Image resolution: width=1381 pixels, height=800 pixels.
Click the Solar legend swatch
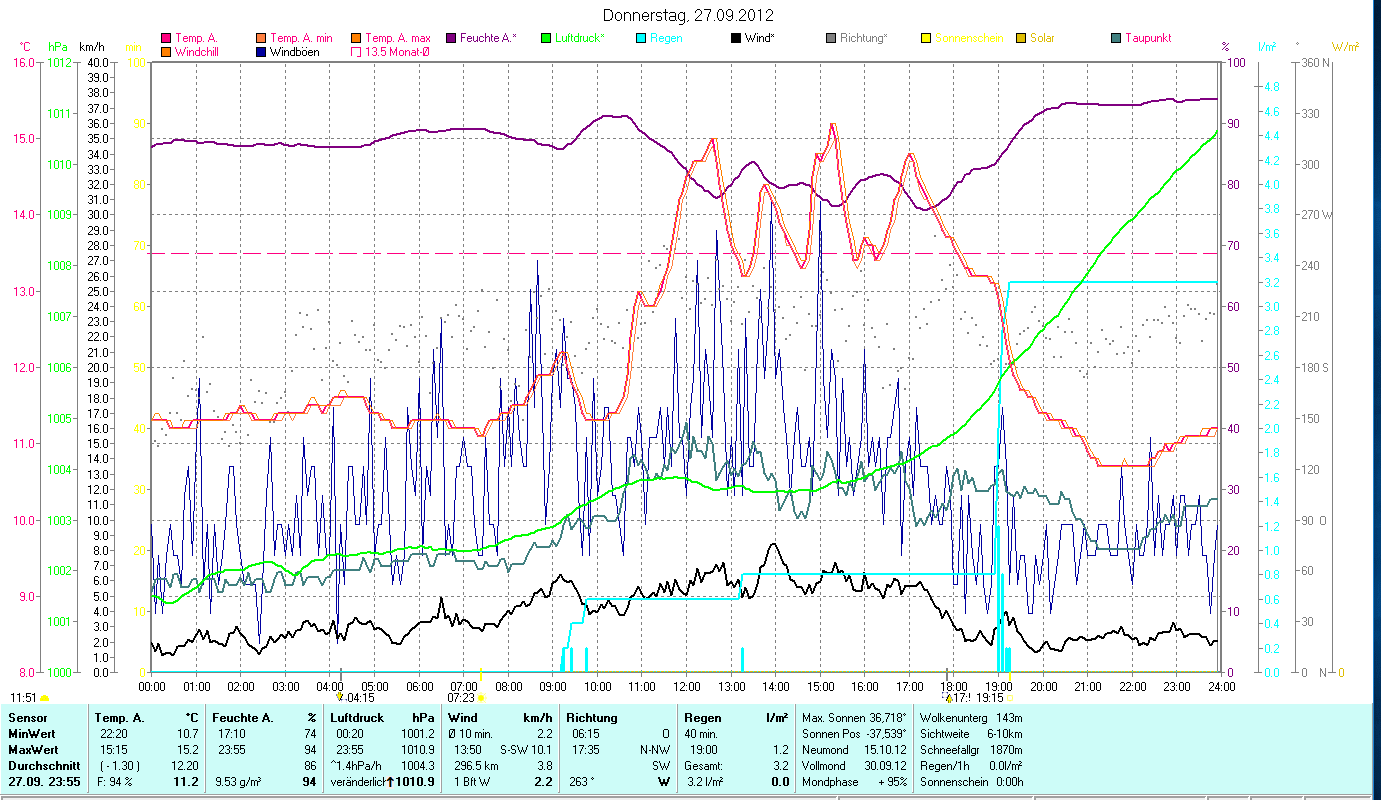click(1021, 38)
